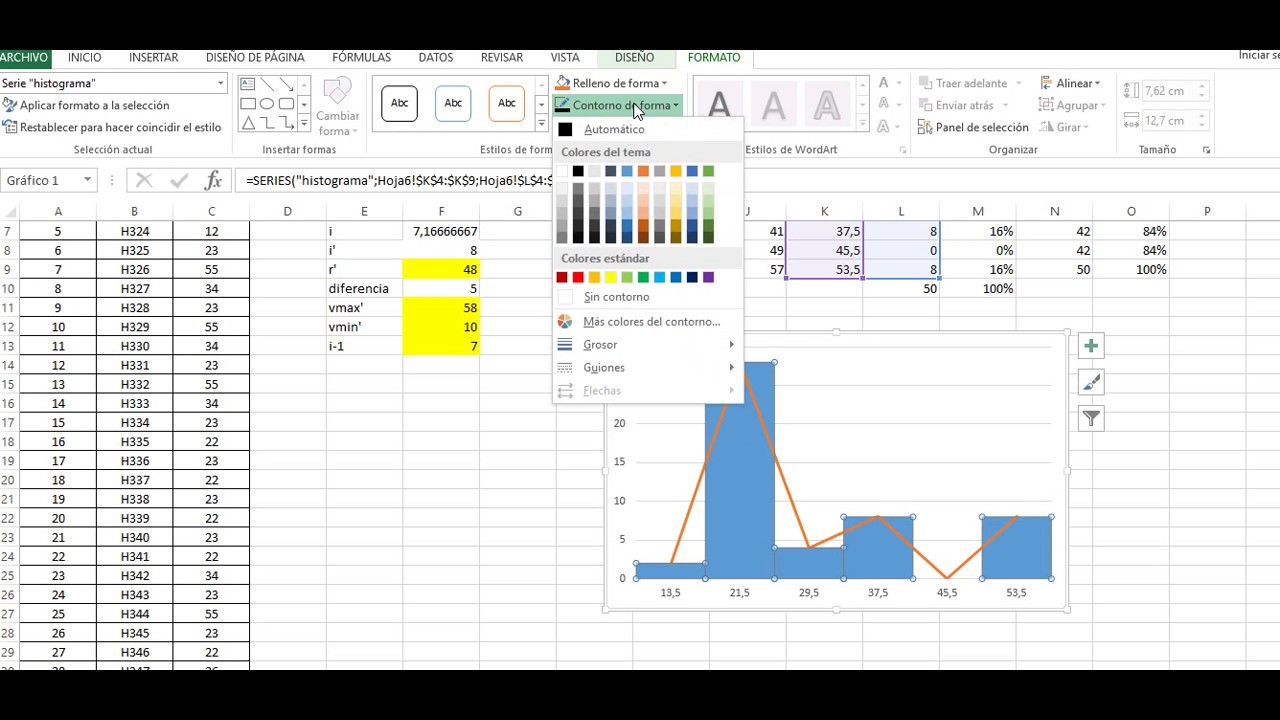1280x720 pixels.
Task: Pick green theme color swatch
Action: tap(708, 171)
